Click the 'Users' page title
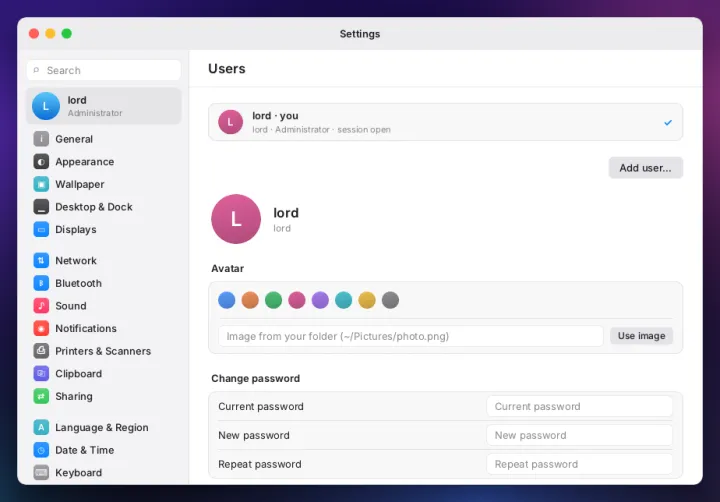The width and height of the screenshot is (720, 502). click(x=227, y=68)
